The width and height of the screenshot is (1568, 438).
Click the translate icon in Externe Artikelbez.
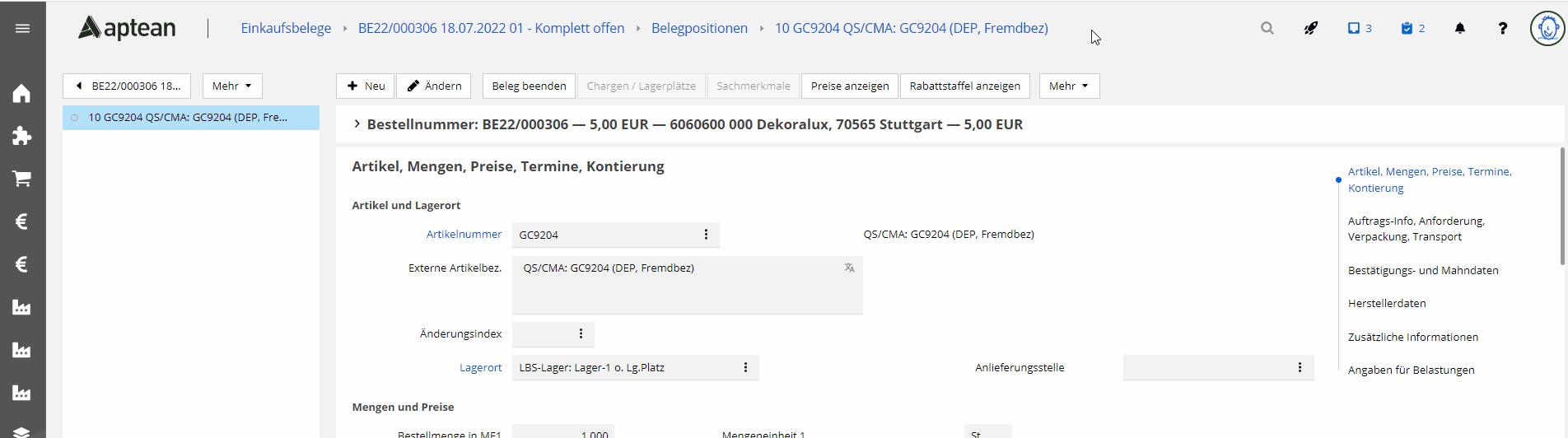849,268
